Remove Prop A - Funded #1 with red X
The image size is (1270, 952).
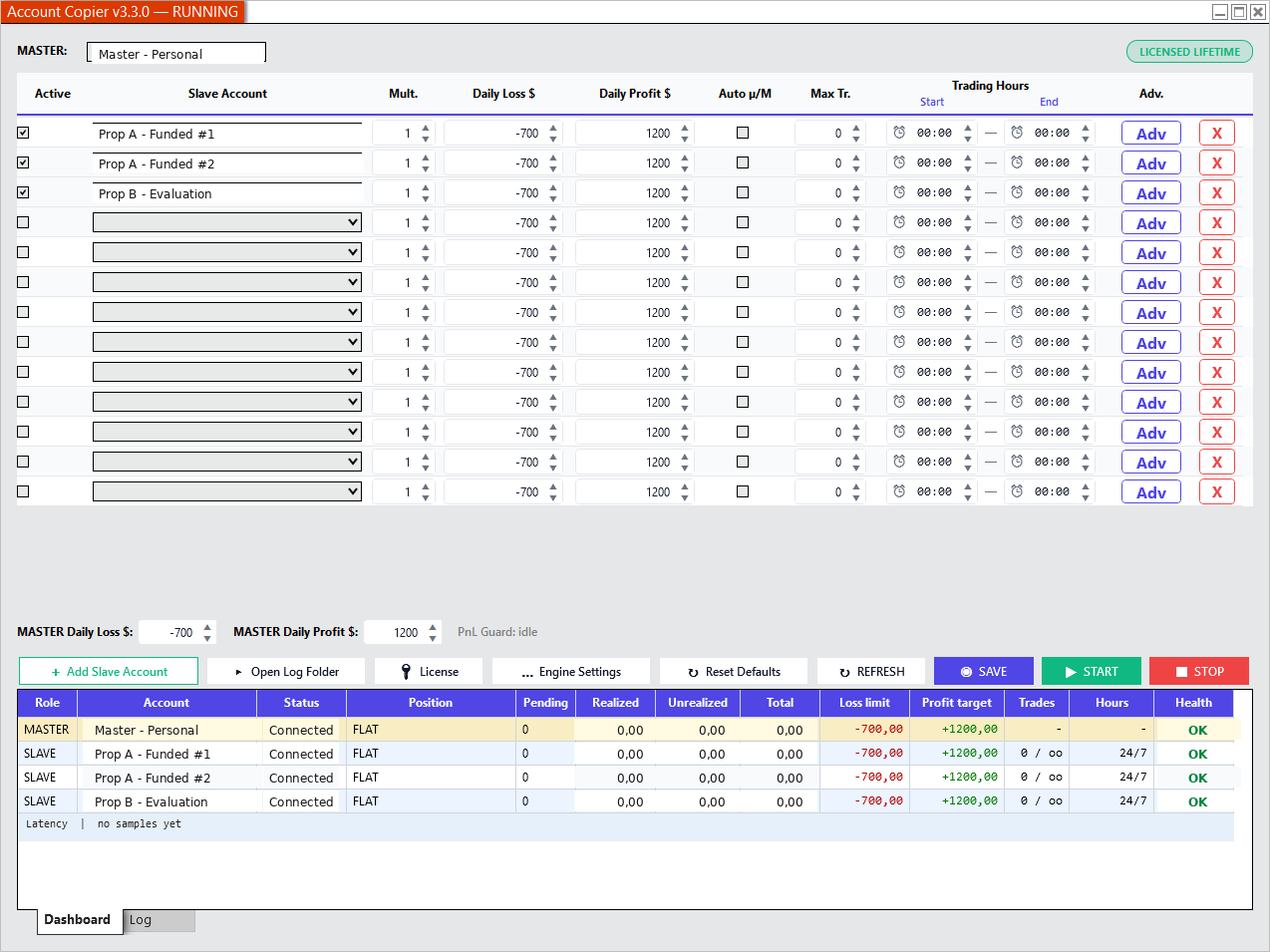coord(1217,134)
